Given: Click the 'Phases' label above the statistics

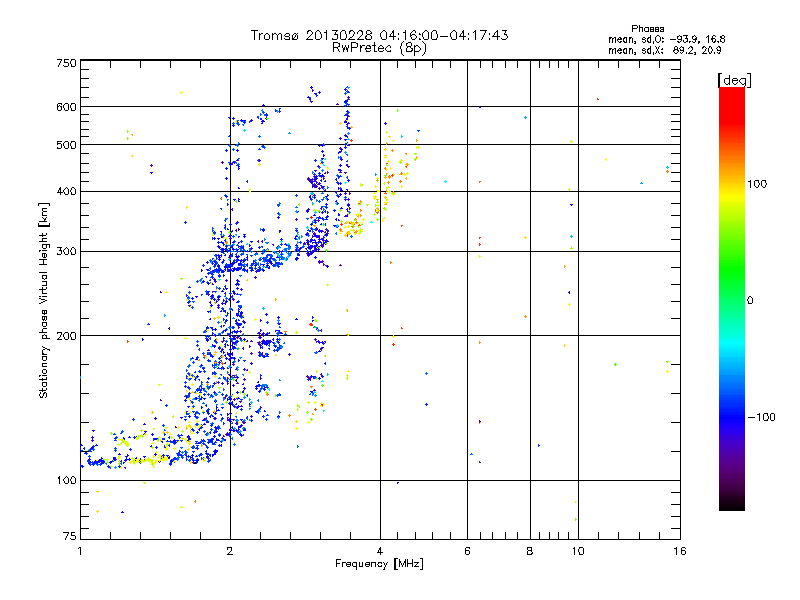Looking at the screenshot, I should click(647, 29).
